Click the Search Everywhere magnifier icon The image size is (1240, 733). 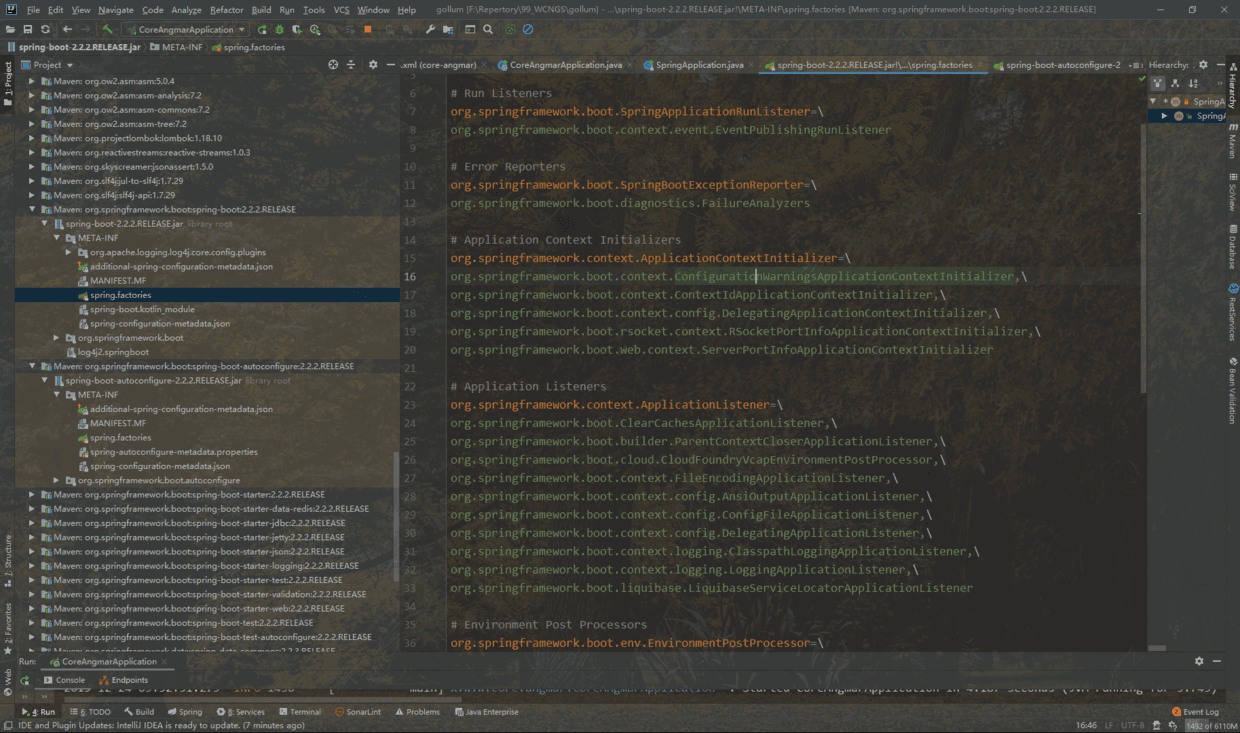point(488,29)
